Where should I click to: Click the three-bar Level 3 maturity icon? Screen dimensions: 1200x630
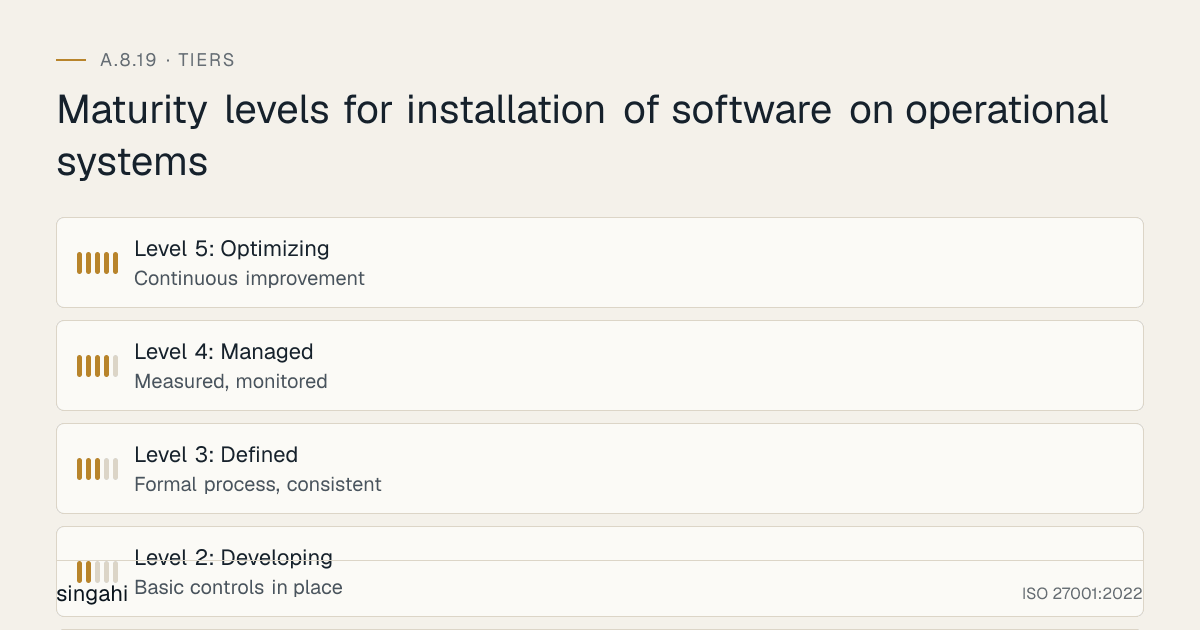tap(97, 469)
